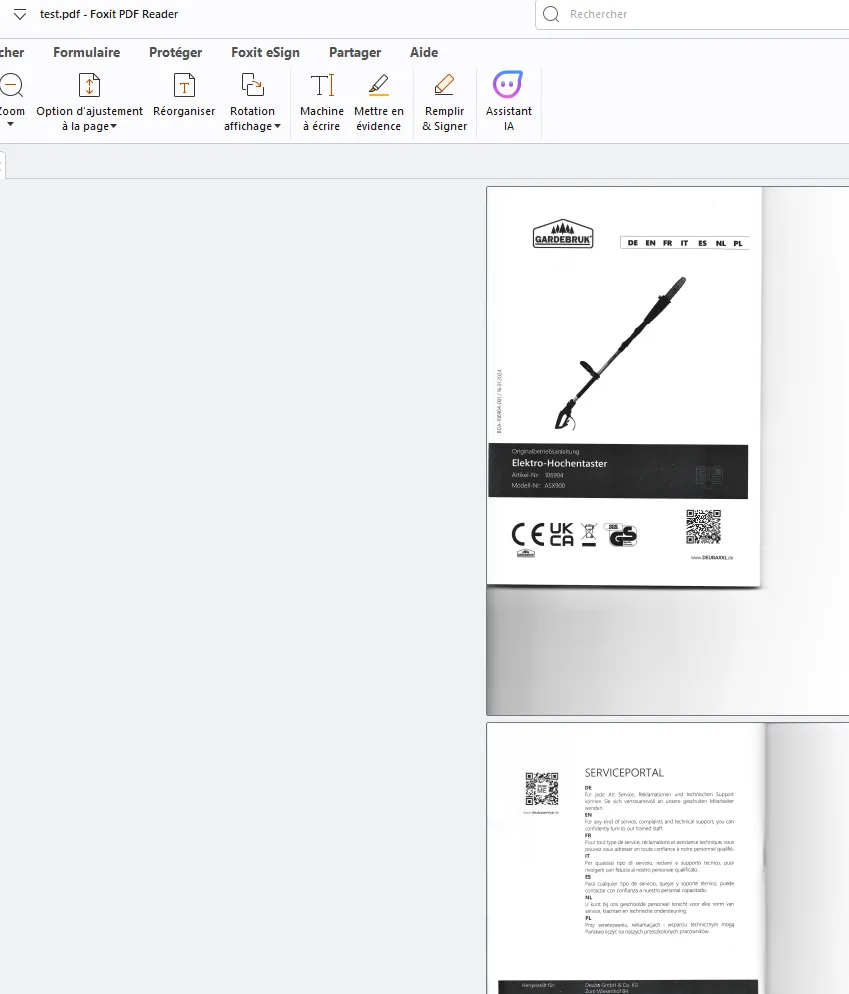Screen dimensions: 849x994
Task: Open the Partager ribbon tab
Action: click(x=355, y=53)
